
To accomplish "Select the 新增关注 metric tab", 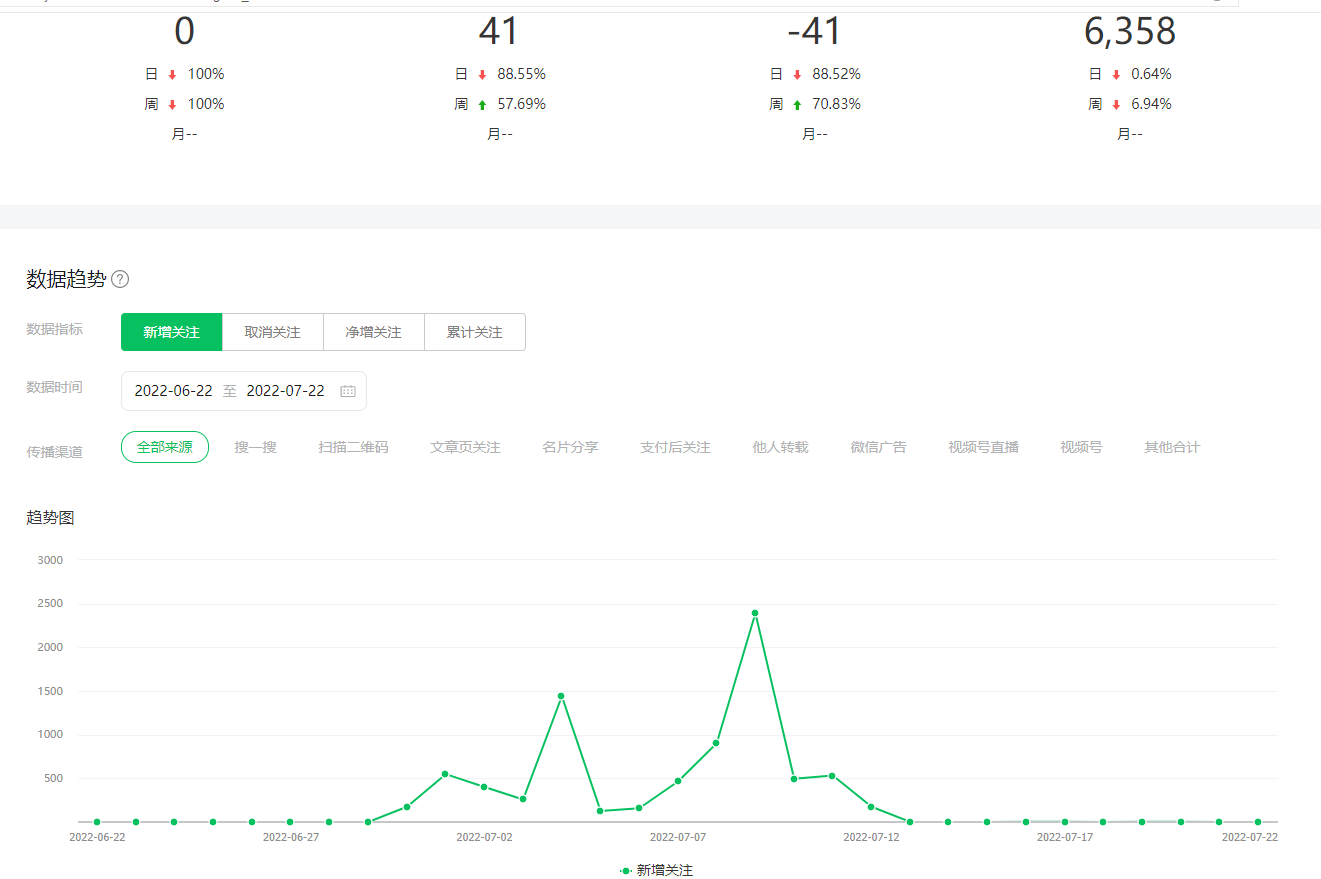I will pyautogui.click(x=171, y=332).
